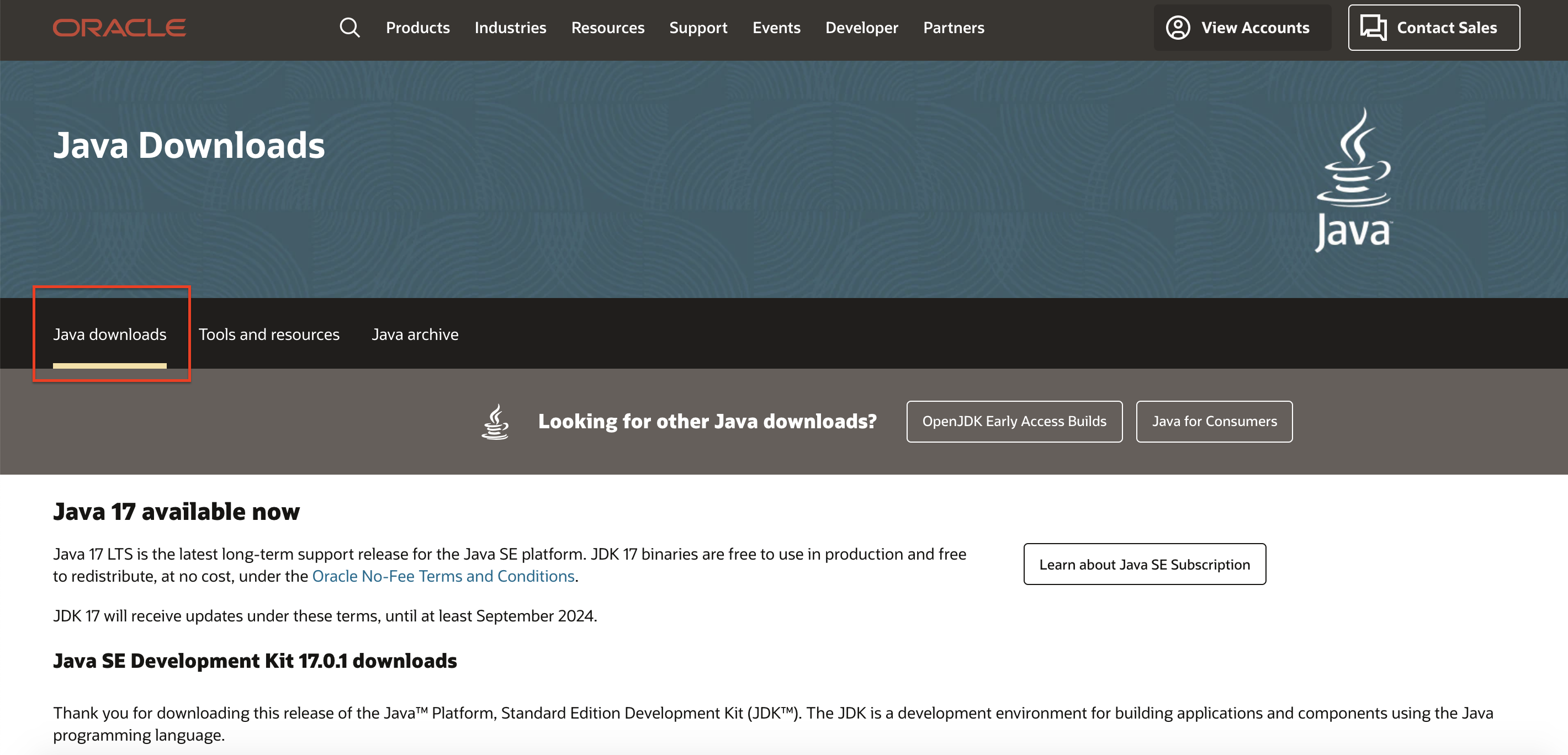Open the search magnifier icon

(349, 28)
